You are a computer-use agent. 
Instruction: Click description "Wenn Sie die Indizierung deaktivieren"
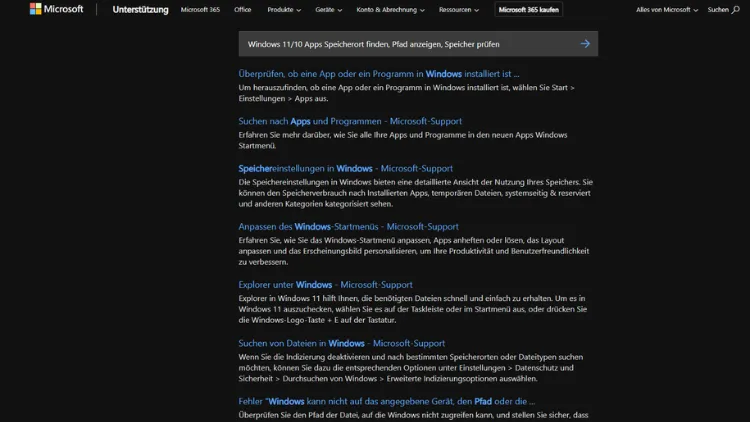(410, 367)
